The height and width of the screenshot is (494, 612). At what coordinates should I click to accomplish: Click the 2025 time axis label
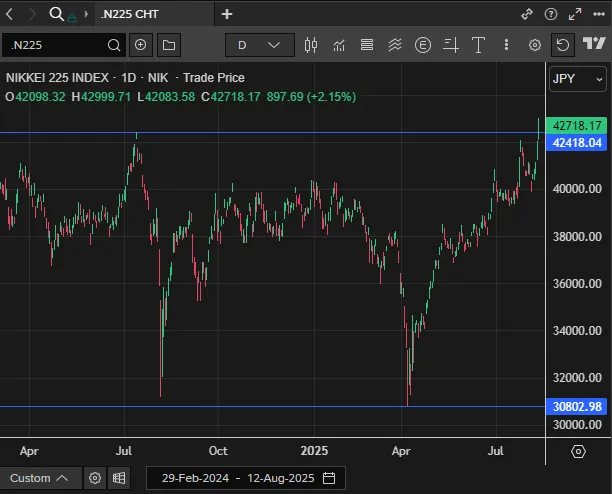314,451
